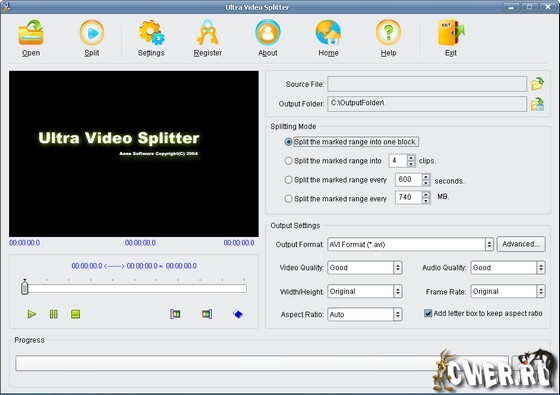560x395 pixels.
Task: Open the About toolbar item
Action: pos(268,38)
